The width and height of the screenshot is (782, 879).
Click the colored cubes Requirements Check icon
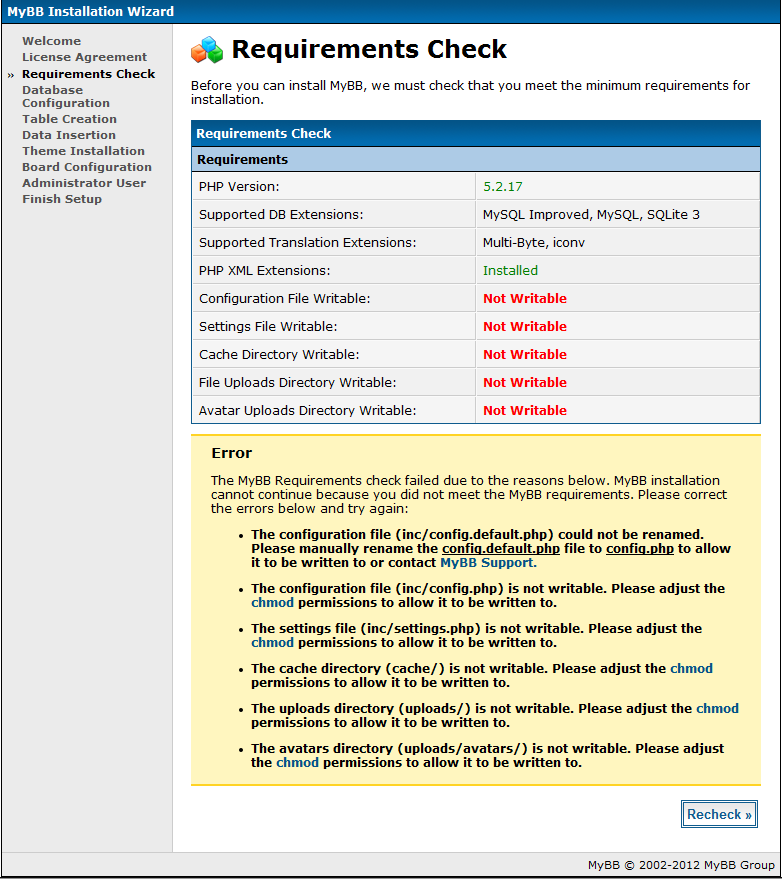[x=207, y=49]
